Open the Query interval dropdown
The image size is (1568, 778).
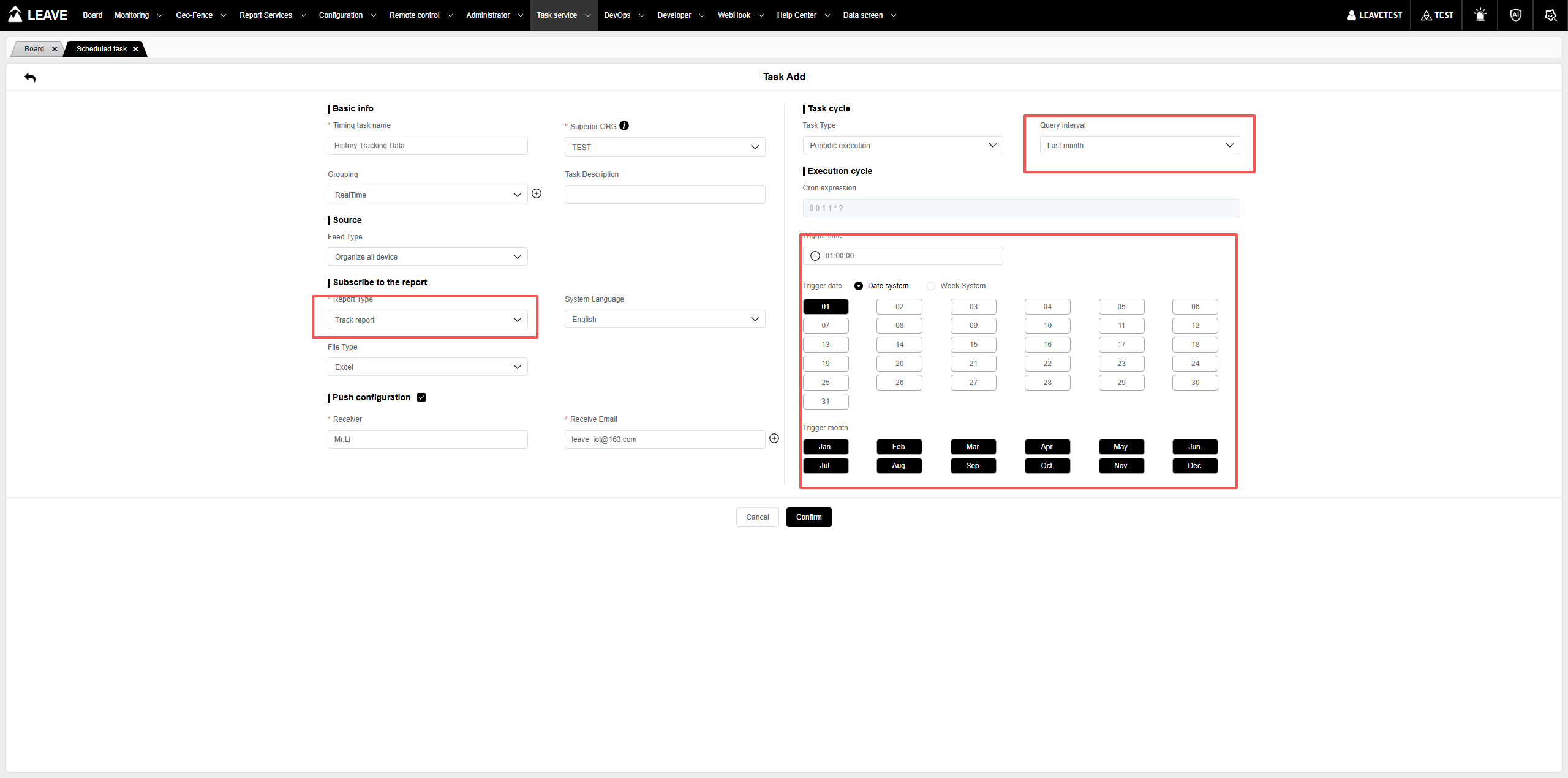pyautogui.click(x=1139, y=145)
